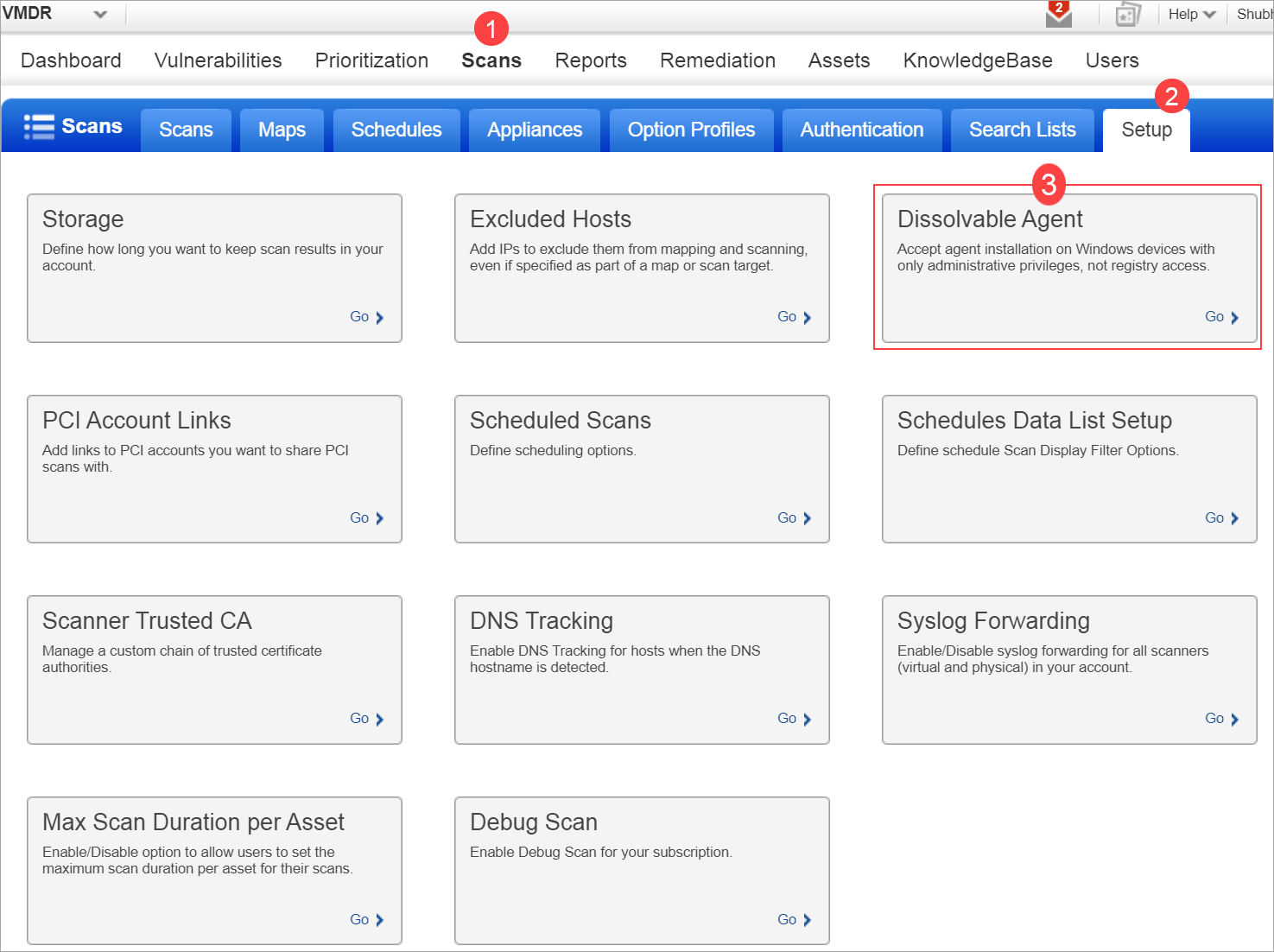Open Dissolvable Agent settings via Go link
Image resolution: width=1274 pixels, height=952 pixels.
coord(1214,316)
